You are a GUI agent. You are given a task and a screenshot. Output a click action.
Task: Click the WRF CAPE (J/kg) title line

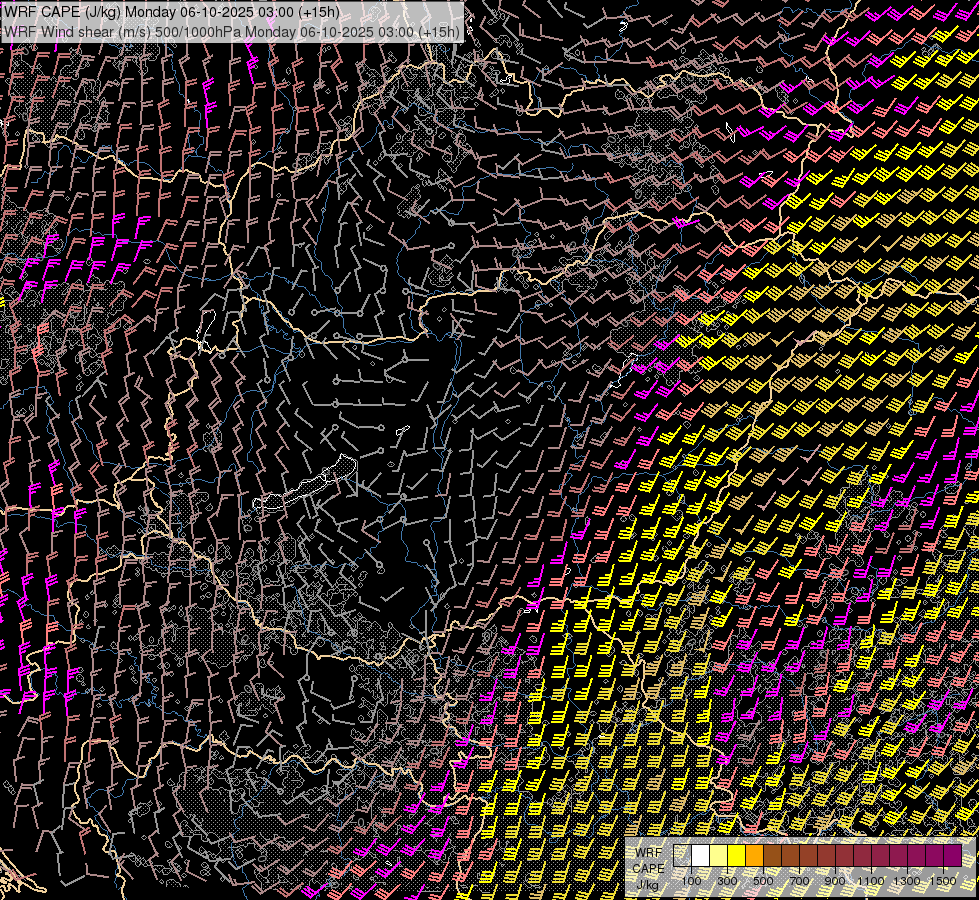pyautogui.click(x=172, y=12)
